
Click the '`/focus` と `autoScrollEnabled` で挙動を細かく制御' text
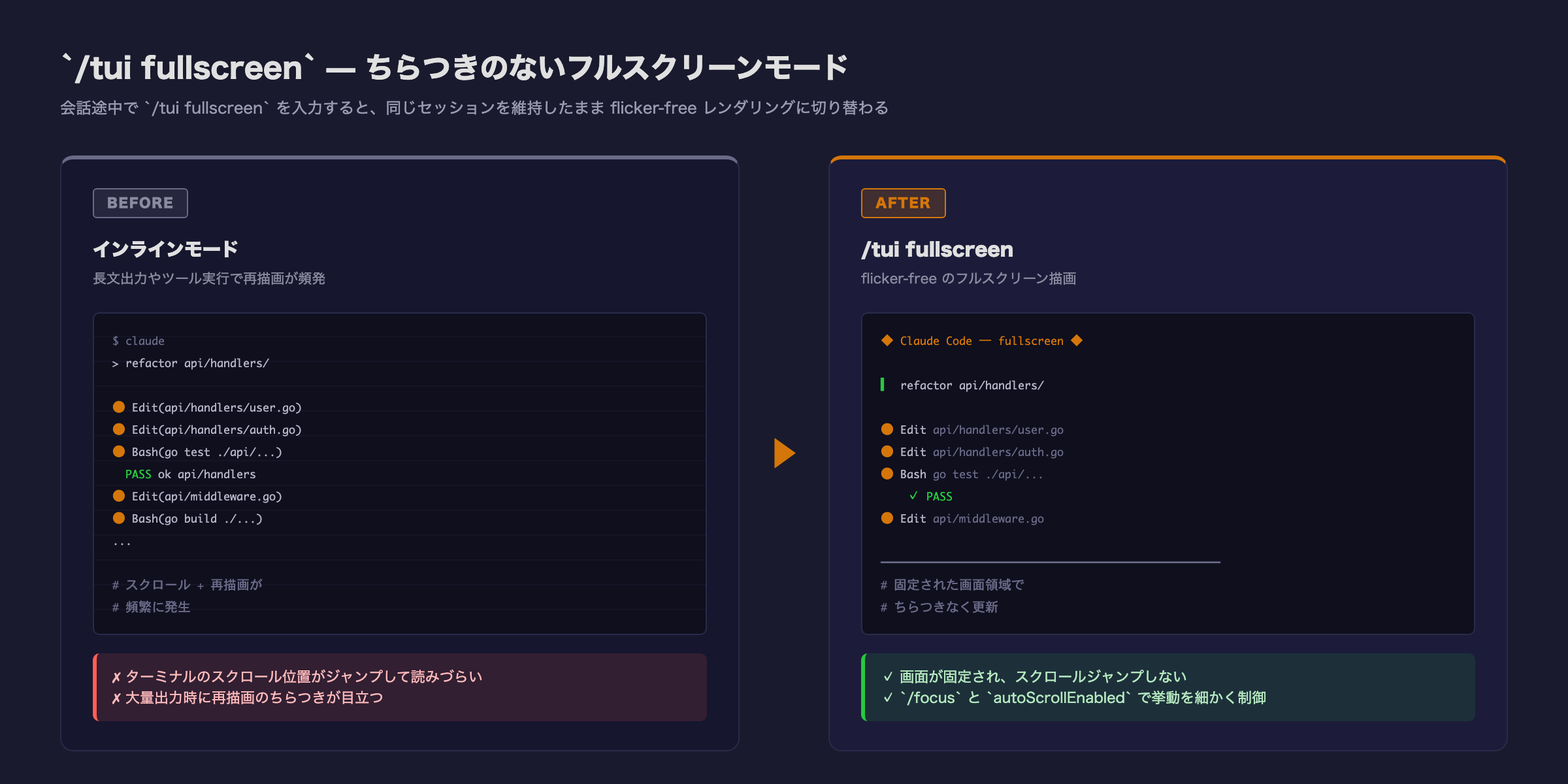tap(1083, 698)
